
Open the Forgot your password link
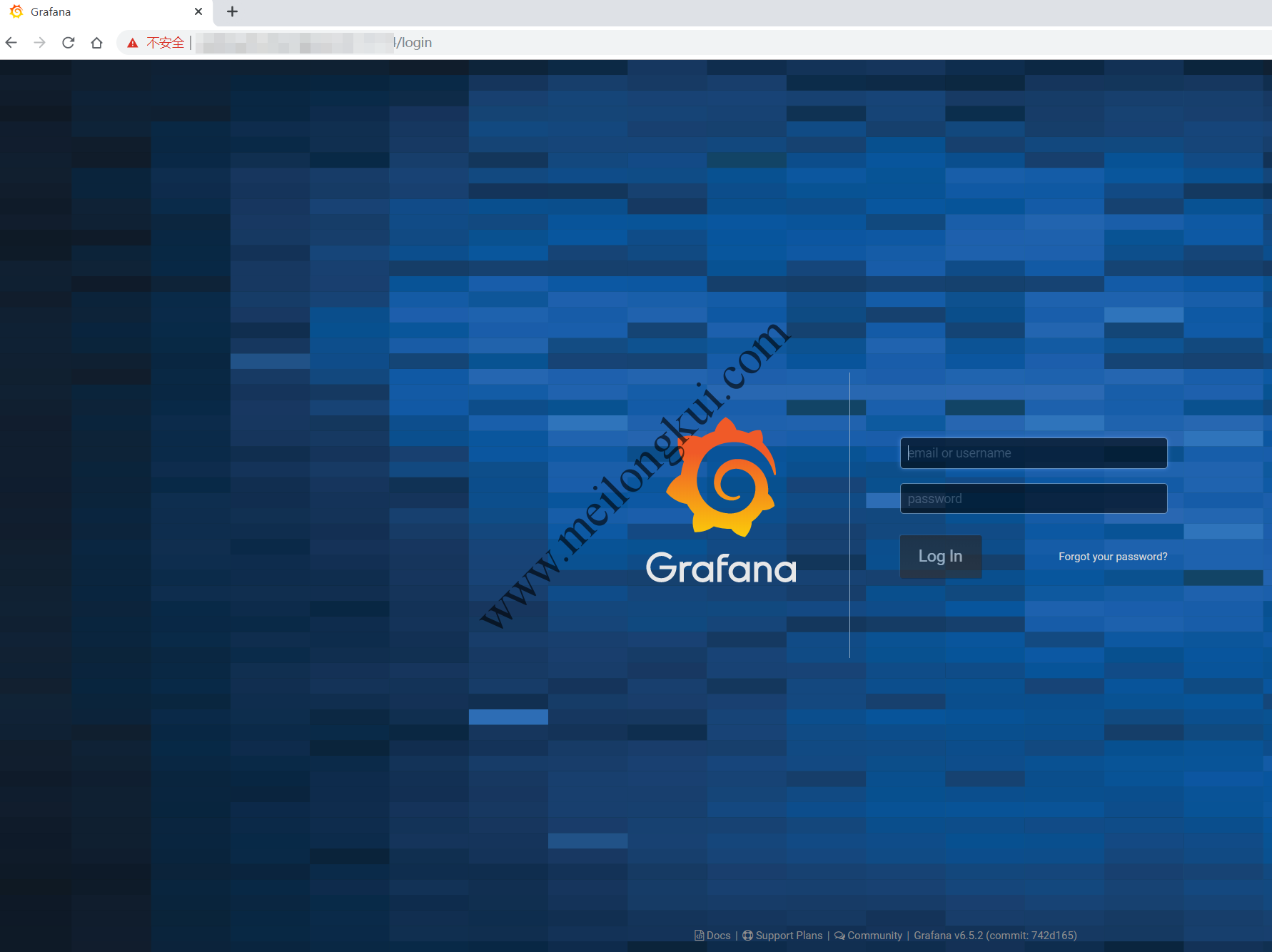[1113, 557]
